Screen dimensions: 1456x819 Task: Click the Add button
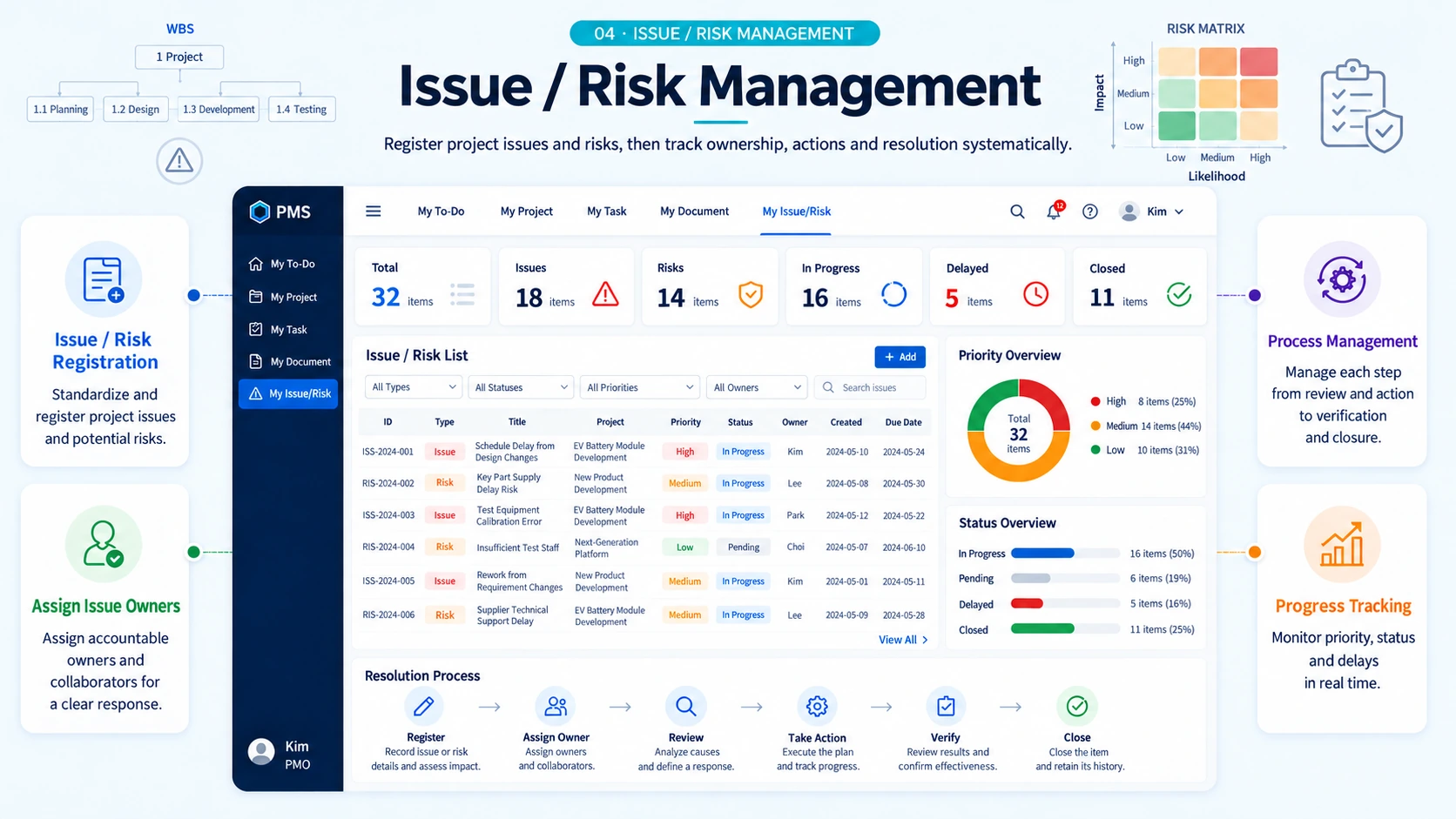tap(900, 357)
